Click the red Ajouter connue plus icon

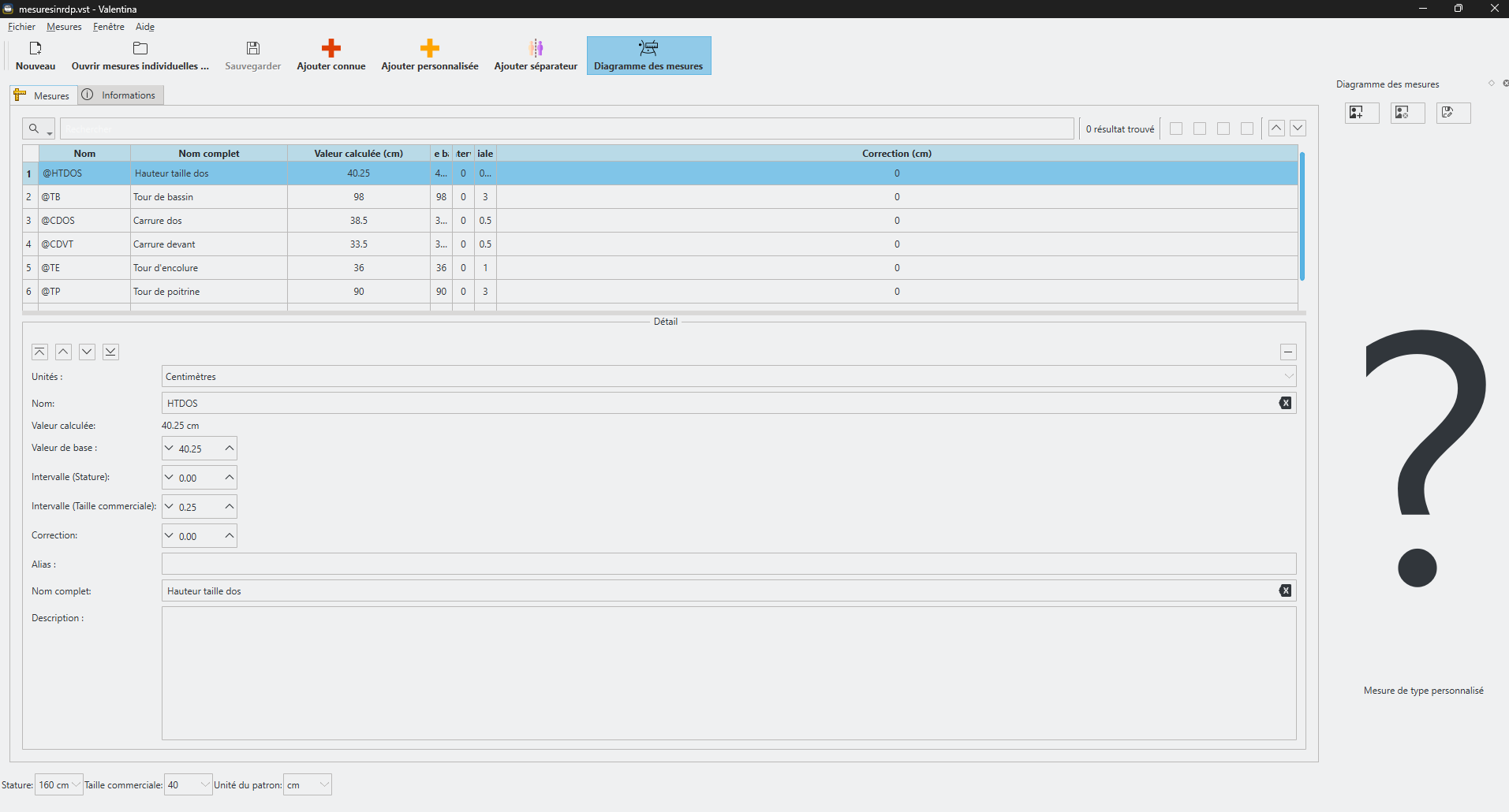pos(331,49)
